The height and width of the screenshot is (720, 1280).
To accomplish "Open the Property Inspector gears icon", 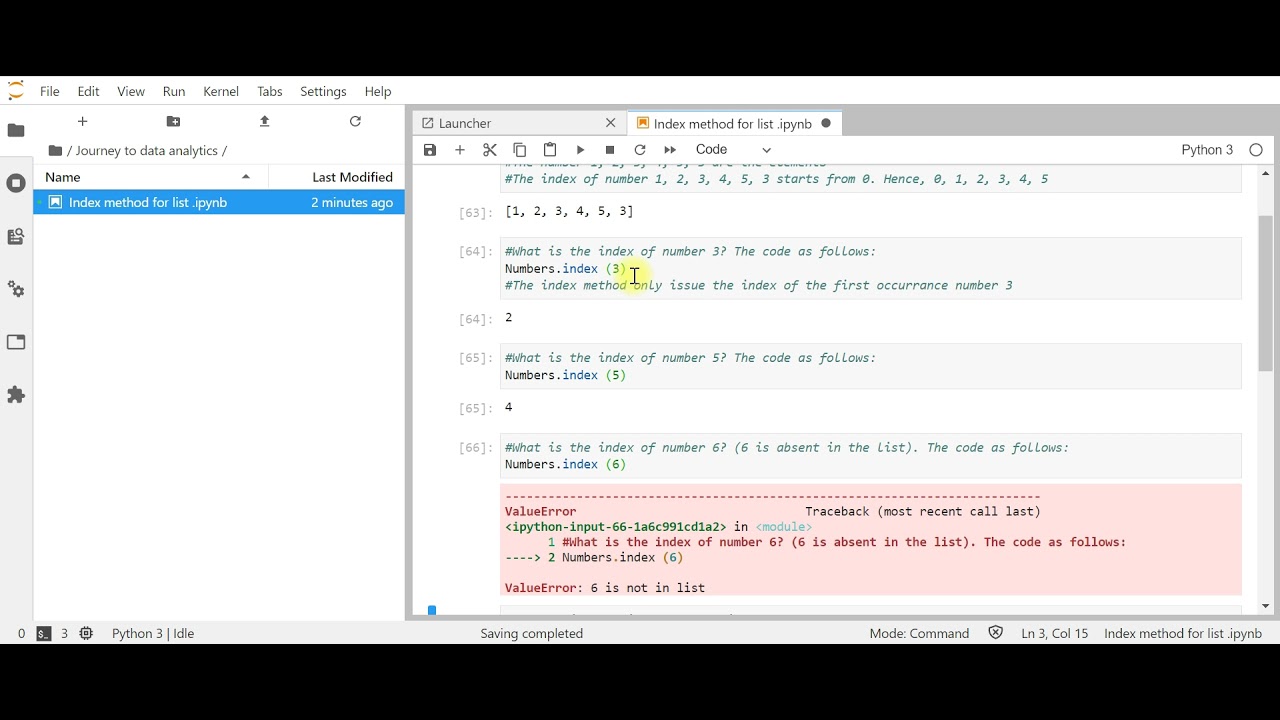I will [16, 289].
